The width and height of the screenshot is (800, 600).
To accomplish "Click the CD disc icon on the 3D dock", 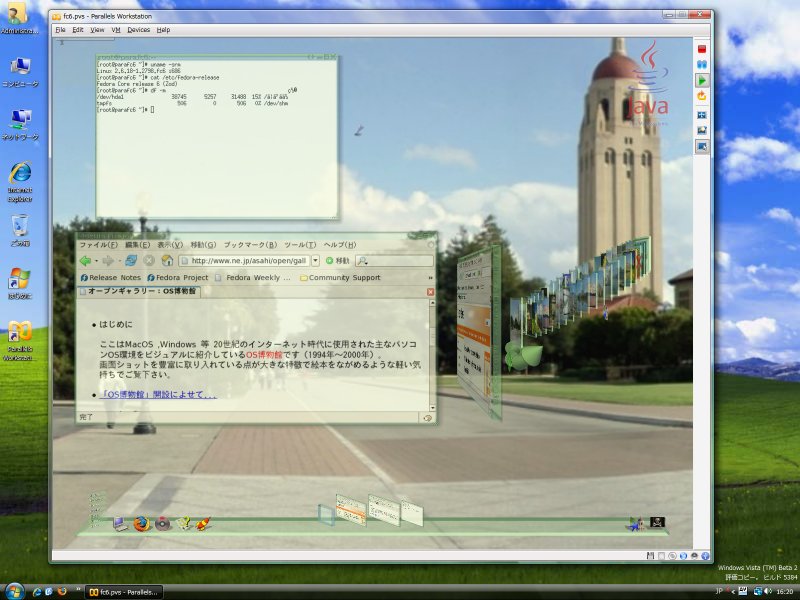I will (x=163, y=524).
